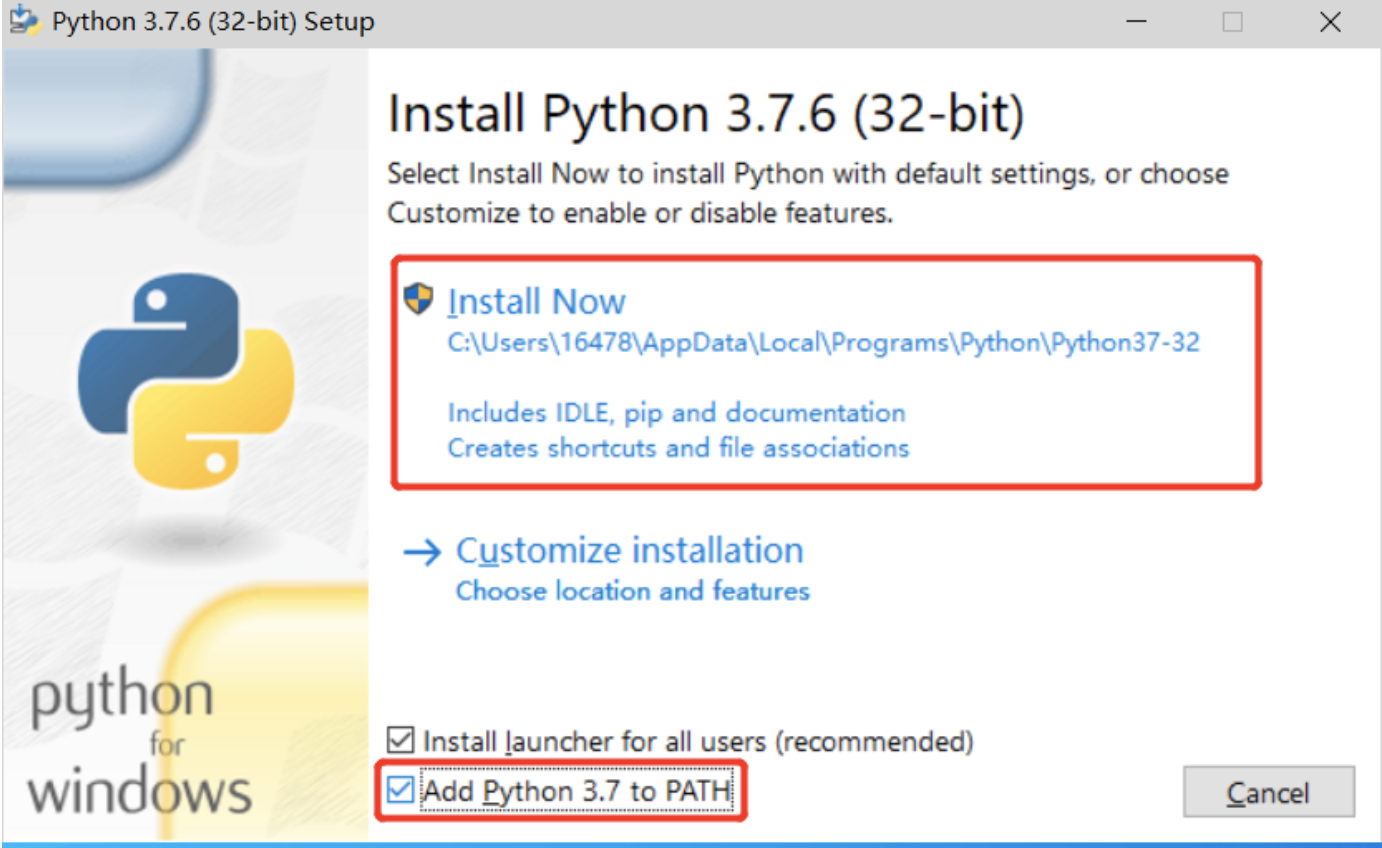Click the default install path under Install Now
1382x848 pixels.
(824, 343)
